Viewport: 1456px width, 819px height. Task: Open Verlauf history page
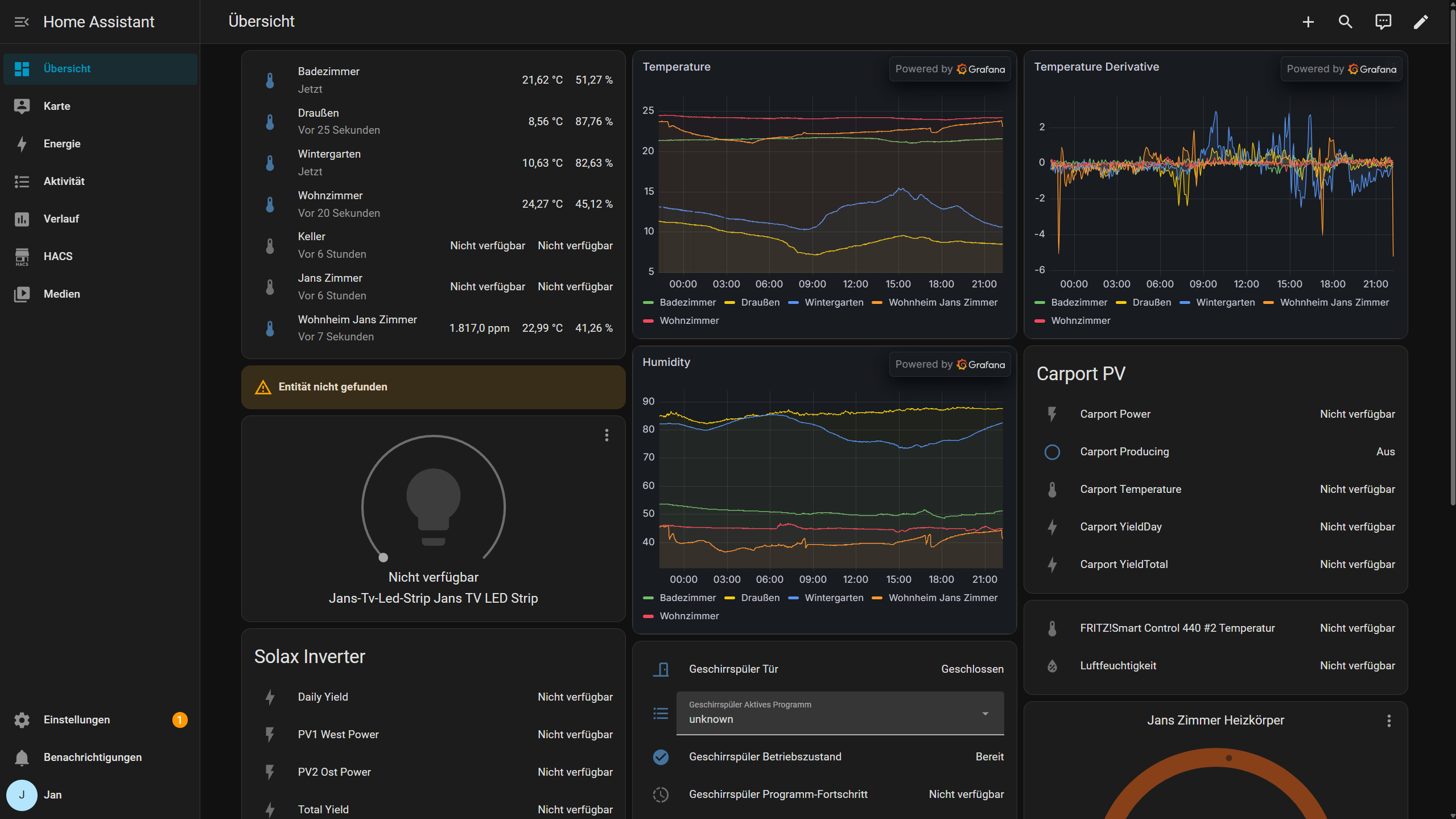100,219
